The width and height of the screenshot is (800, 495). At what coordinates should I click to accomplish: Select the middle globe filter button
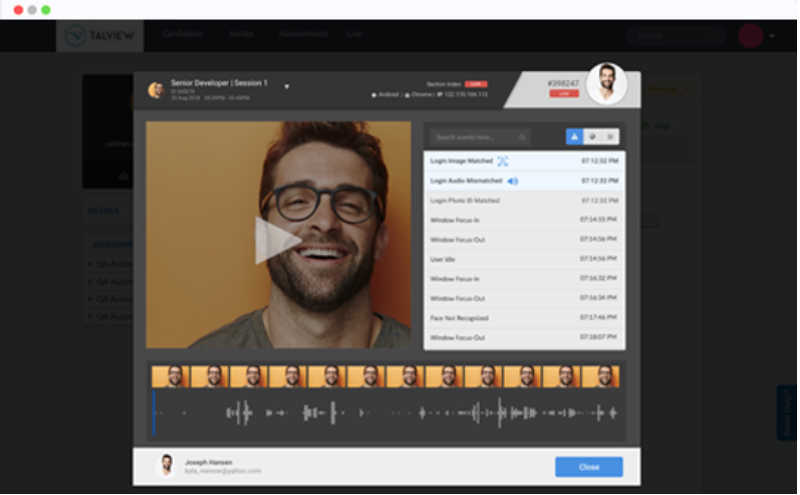592,137
